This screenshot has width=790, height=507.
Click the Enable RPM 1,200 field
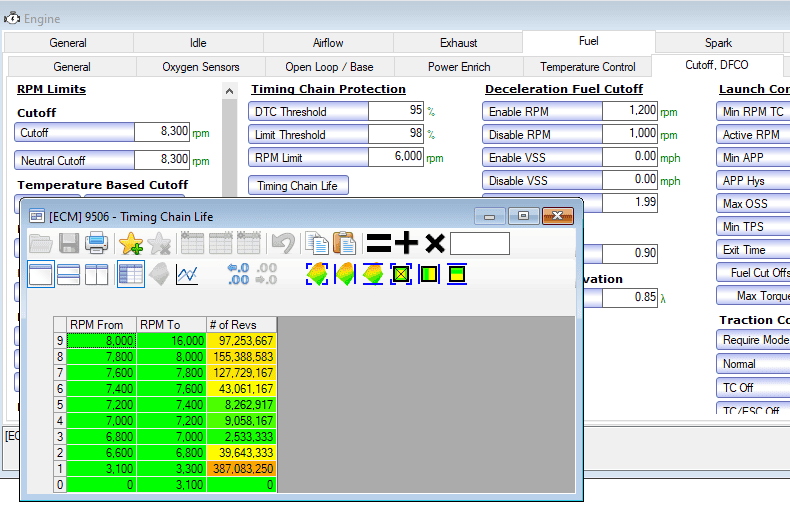pyautogui.click(x=629, y=111)
